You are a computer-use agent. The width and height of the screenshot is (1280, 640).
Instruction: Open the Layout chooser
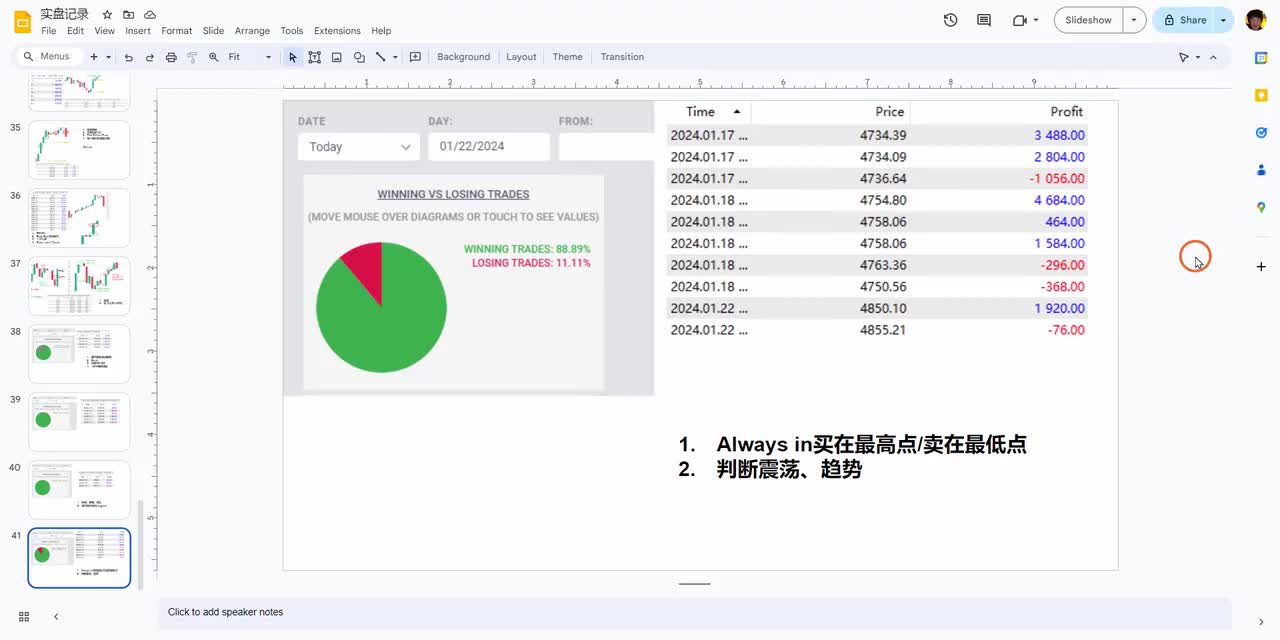(521, 57)
